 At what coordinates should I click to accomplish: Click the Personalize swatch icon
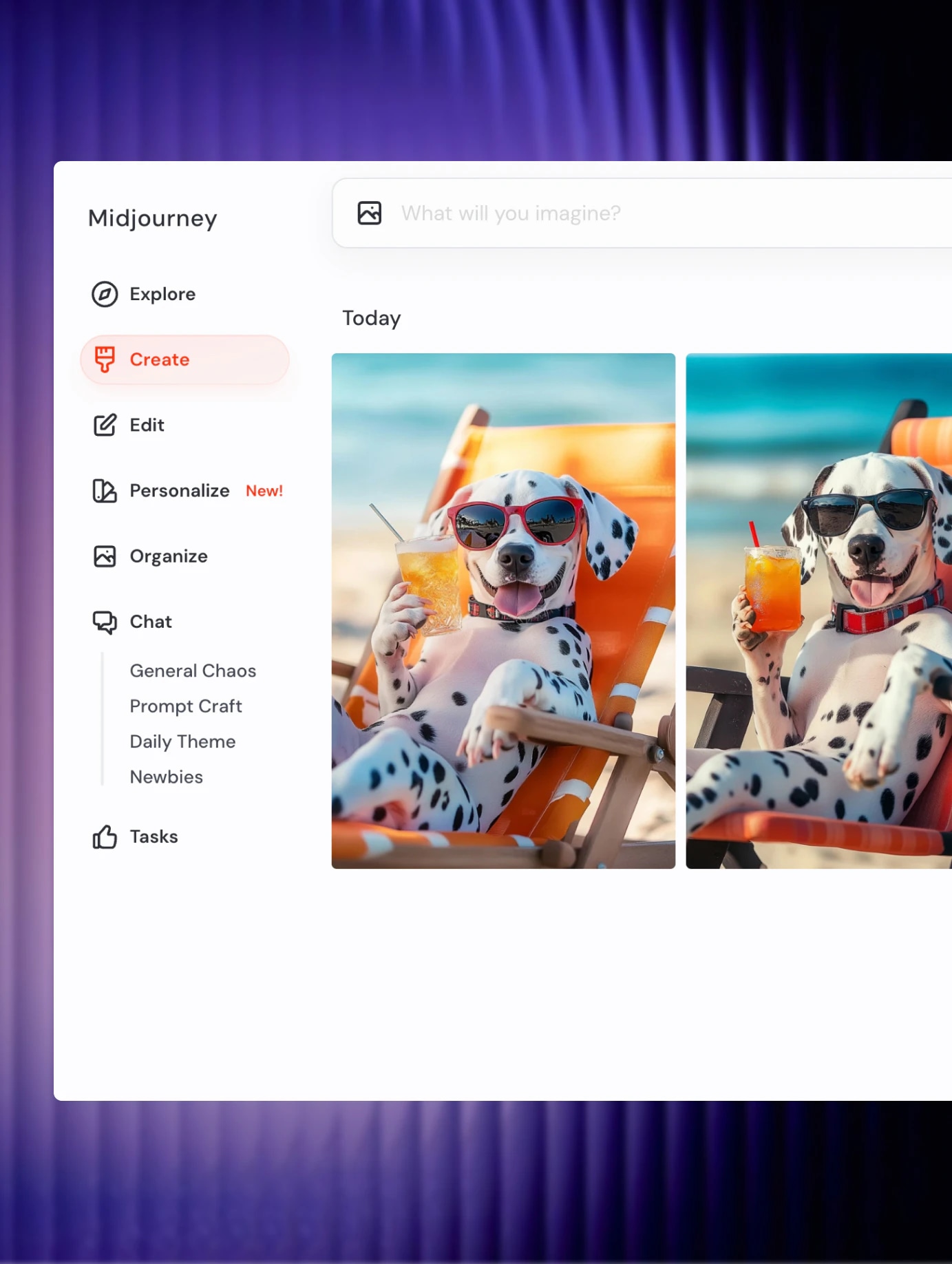[x=105, y=491]
